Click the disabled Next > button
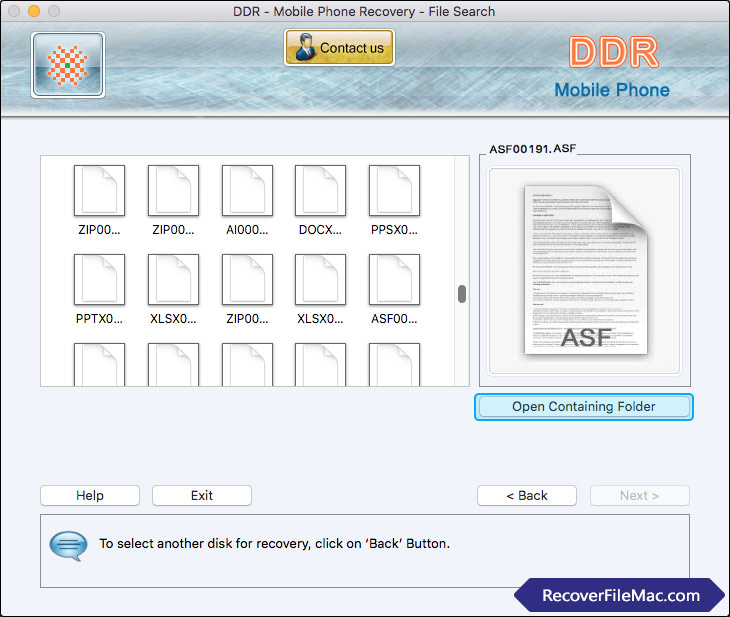This screenshot has height=617, width=730. click(x=640, y=495)
